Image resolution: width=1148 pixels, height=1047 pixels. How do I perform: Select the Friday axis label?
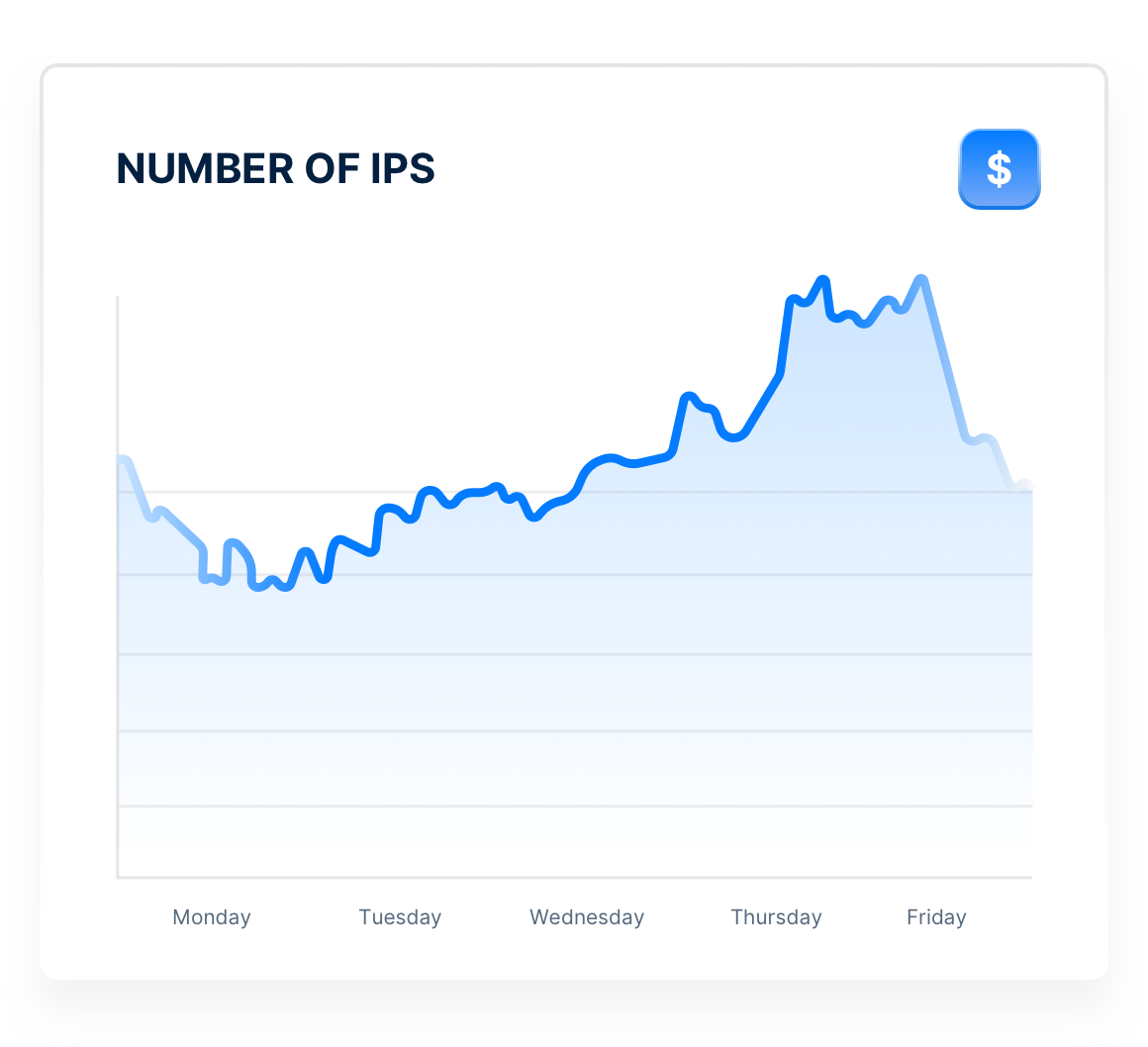tap(936, 917)
